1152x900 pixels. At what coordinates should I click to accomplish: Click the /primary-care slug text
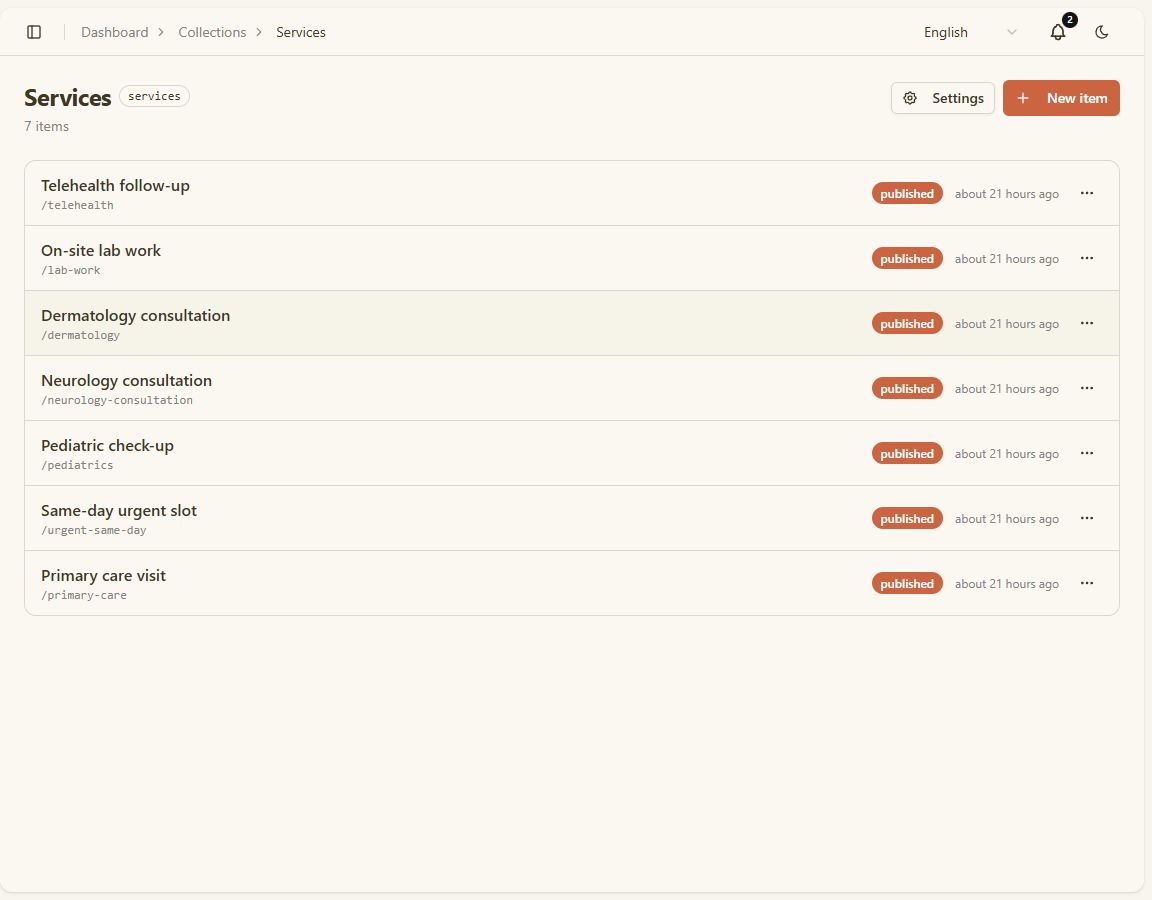point(84,595)
